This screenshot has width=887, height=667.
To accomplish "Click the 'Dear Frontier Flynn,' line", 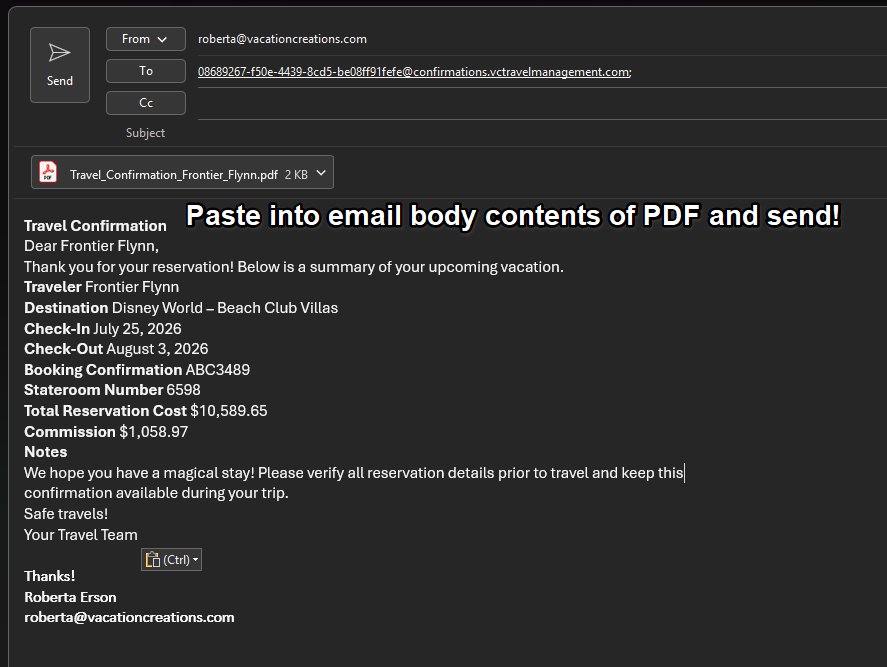I will pyautogui.click(x=91, y=246).
